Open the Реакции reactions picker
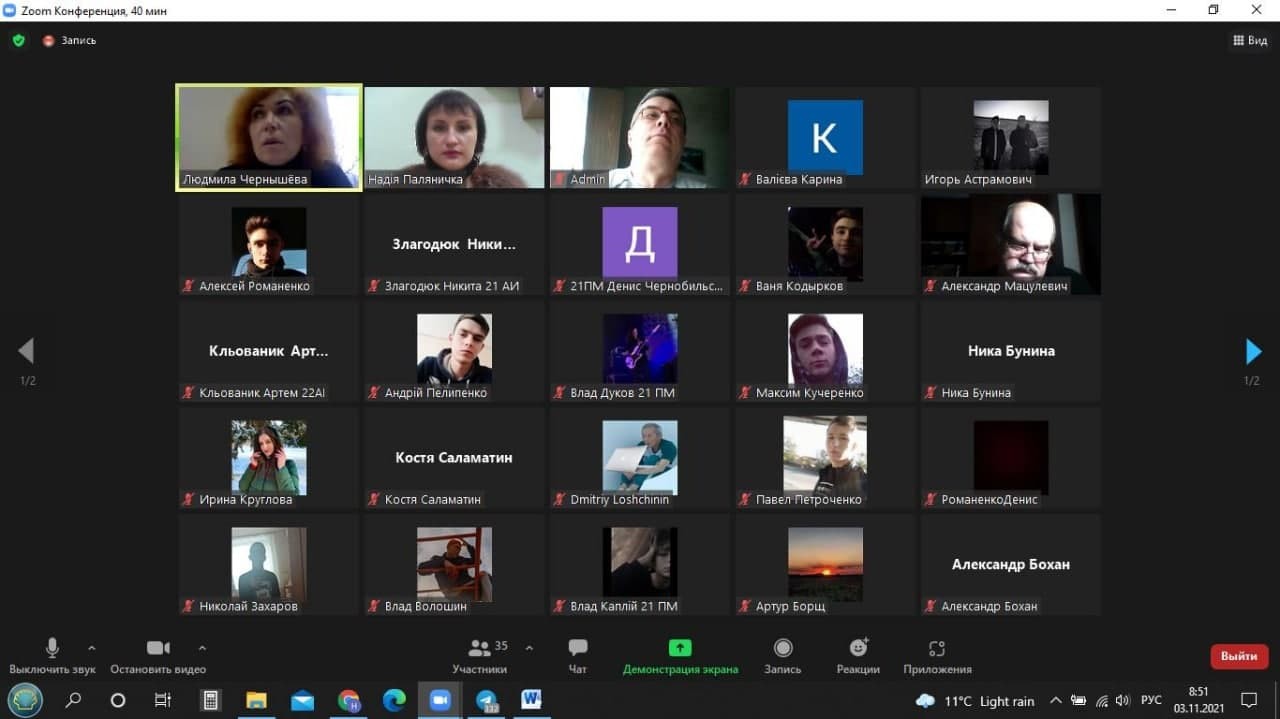This screenshot has height=719, width=1280. click(x=858, y=655)
